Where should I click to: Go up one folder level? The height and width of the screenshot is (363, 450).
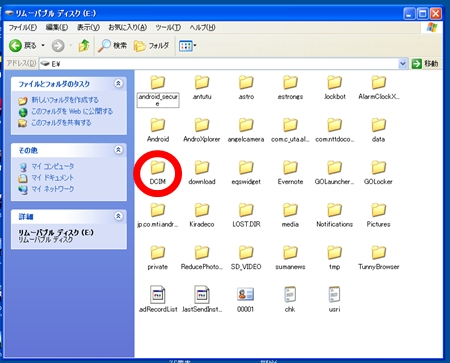84,46
